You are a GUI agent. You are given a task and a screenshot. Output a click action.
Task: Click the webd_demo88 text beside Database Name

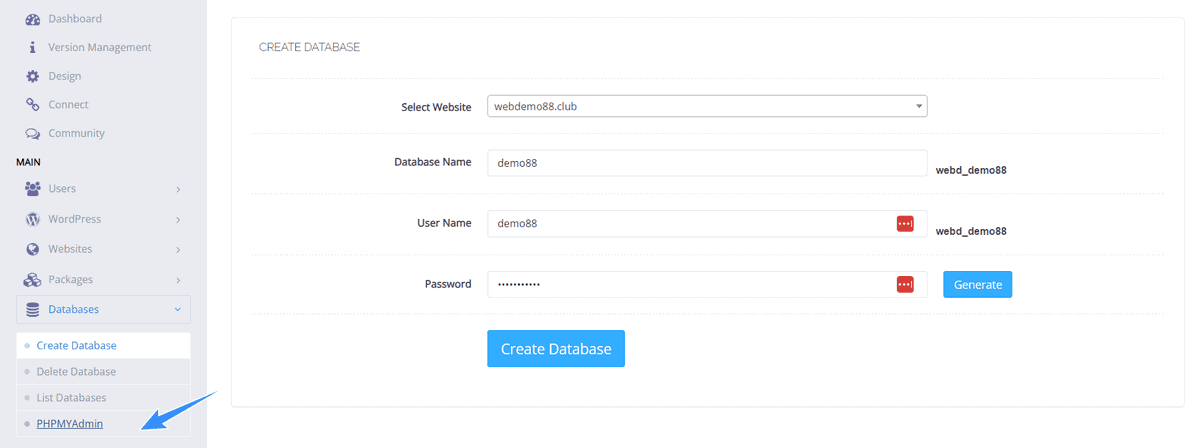(x=971, y=170)
